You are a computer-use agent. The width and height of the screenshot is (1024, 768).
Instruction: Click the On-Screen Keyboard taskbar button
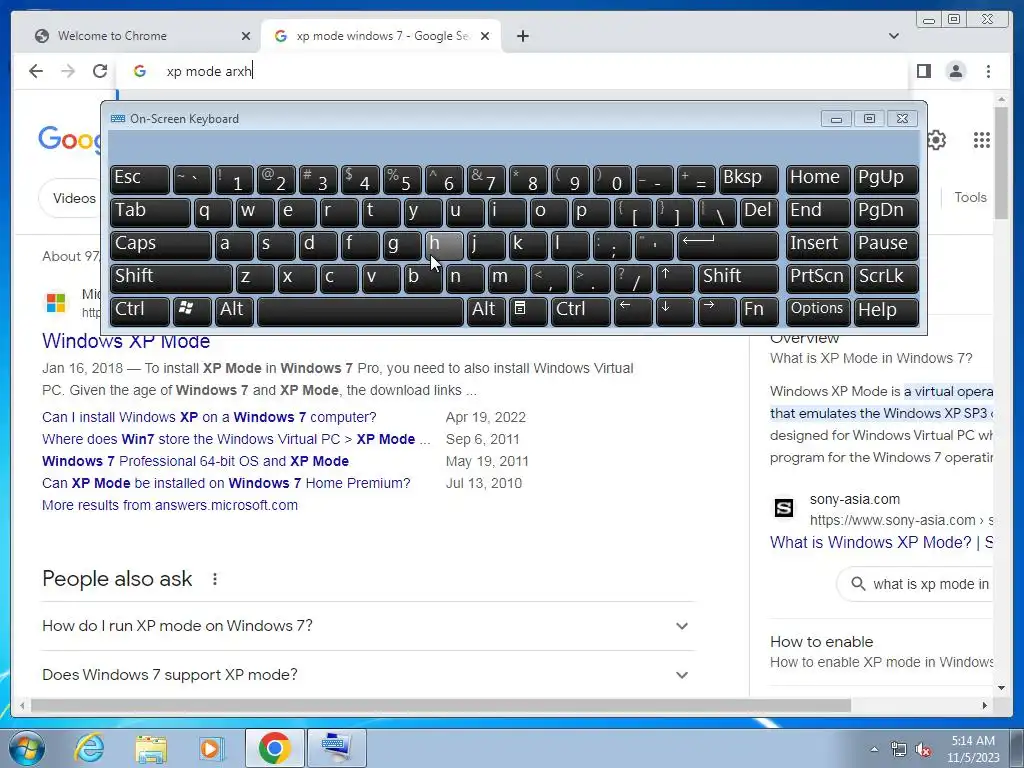[336, 748]
